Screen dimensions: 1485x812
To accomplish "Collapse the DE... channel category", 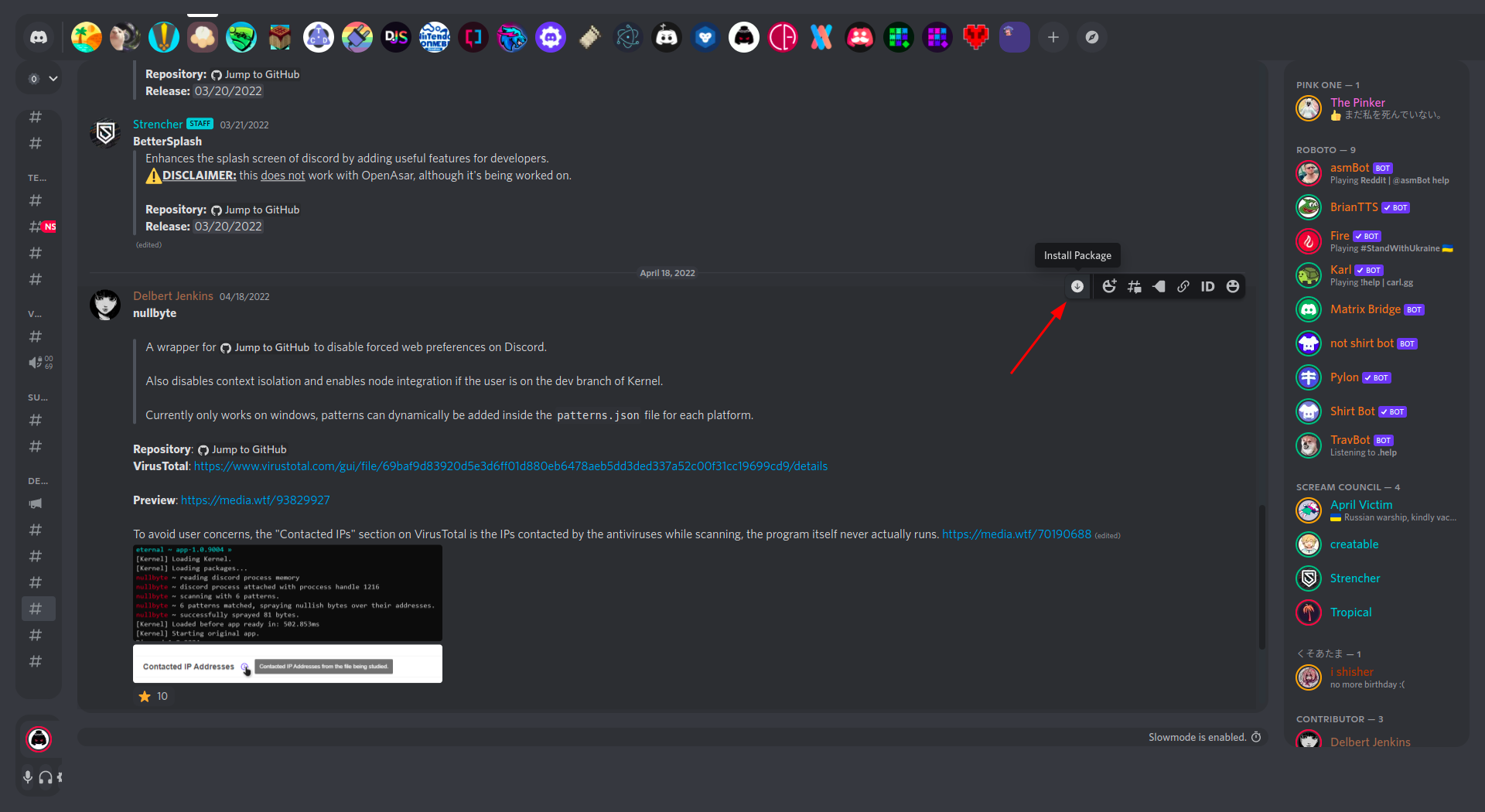I will pyautogui.click(x=37, y=481).
